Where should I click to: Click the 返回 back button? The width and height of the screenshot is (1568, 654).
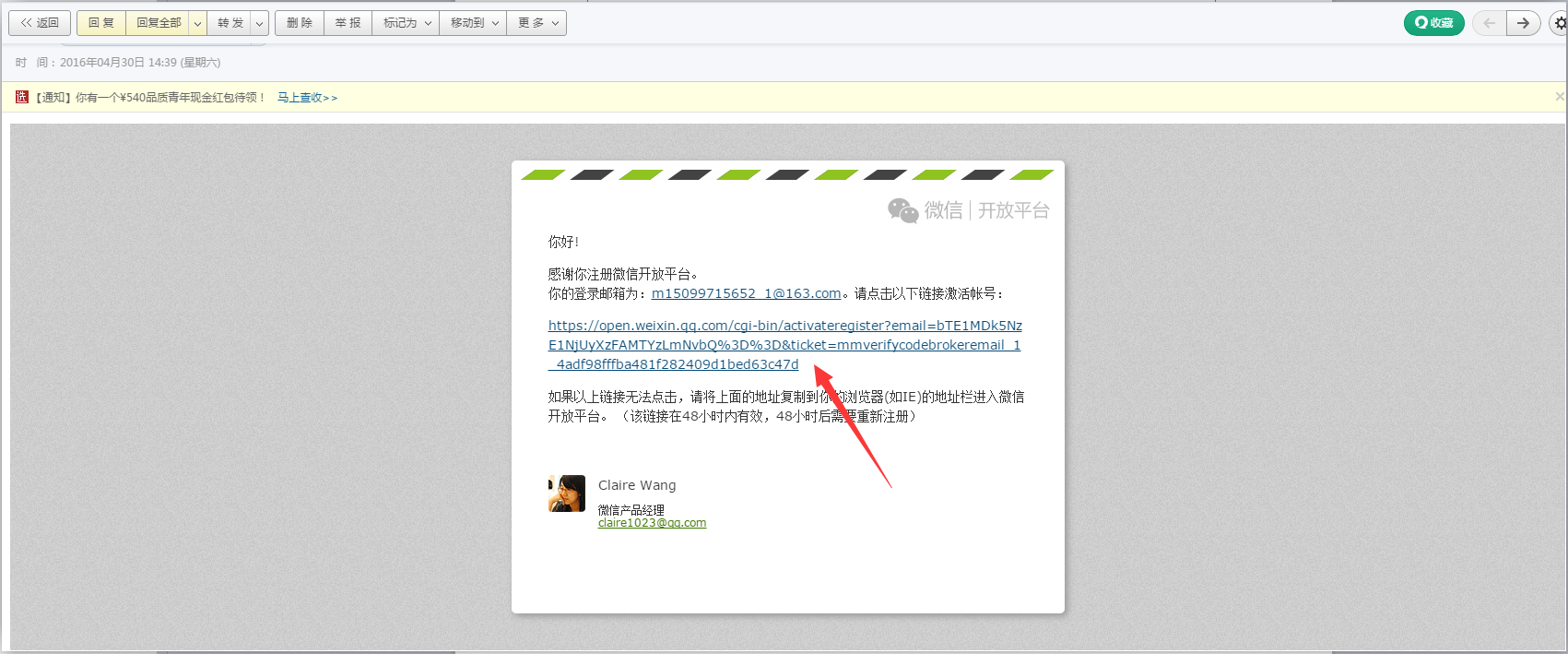pyautogui.click(x=40, y=23)
